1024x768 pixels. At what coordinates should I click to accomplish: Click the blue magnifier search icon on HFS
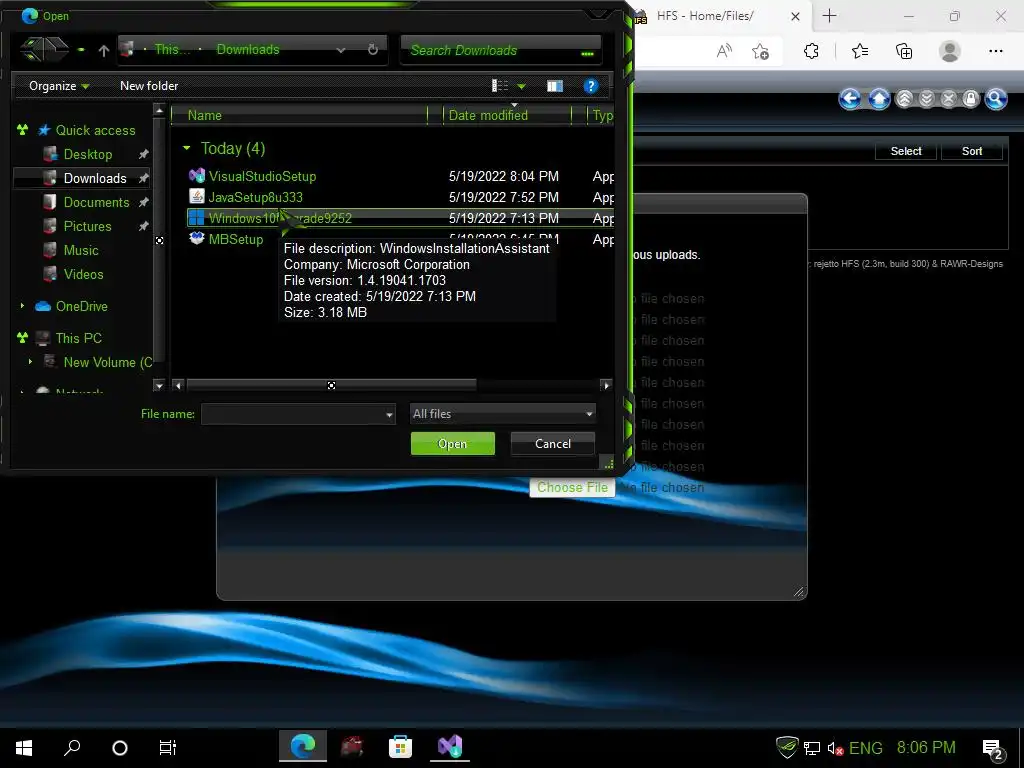(996, 99)
